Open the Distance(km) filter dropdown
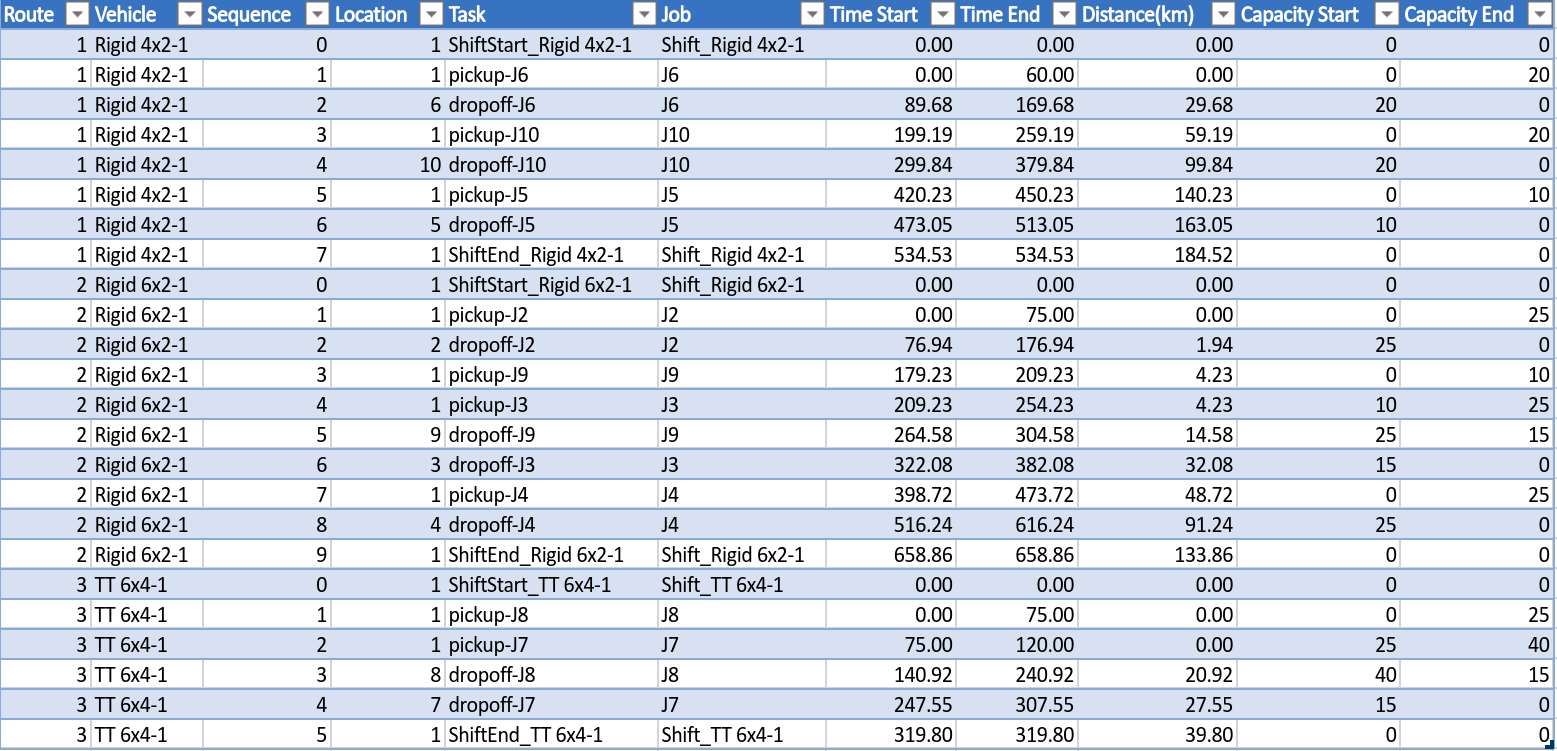 pyautogui.click(x=1223, y=14)
